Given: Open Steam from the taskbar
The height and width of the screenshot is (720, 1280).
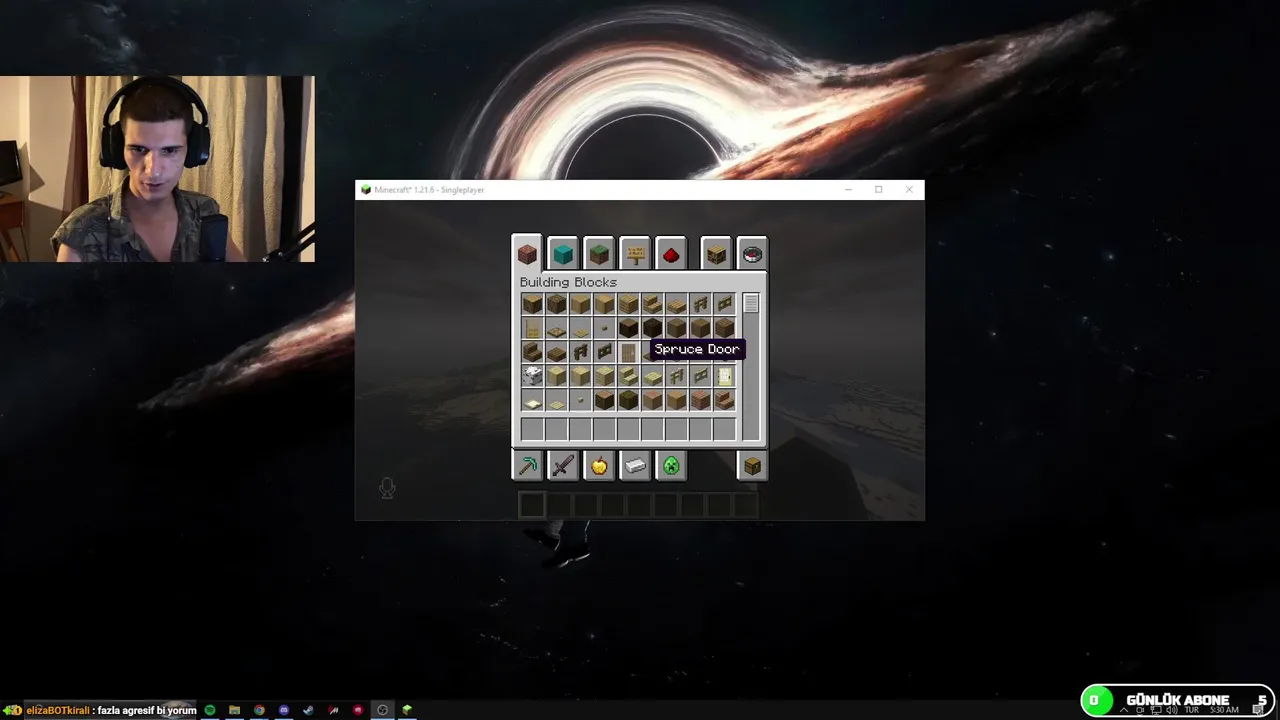Looking at the screenshot, I should [x=308, y=710].
